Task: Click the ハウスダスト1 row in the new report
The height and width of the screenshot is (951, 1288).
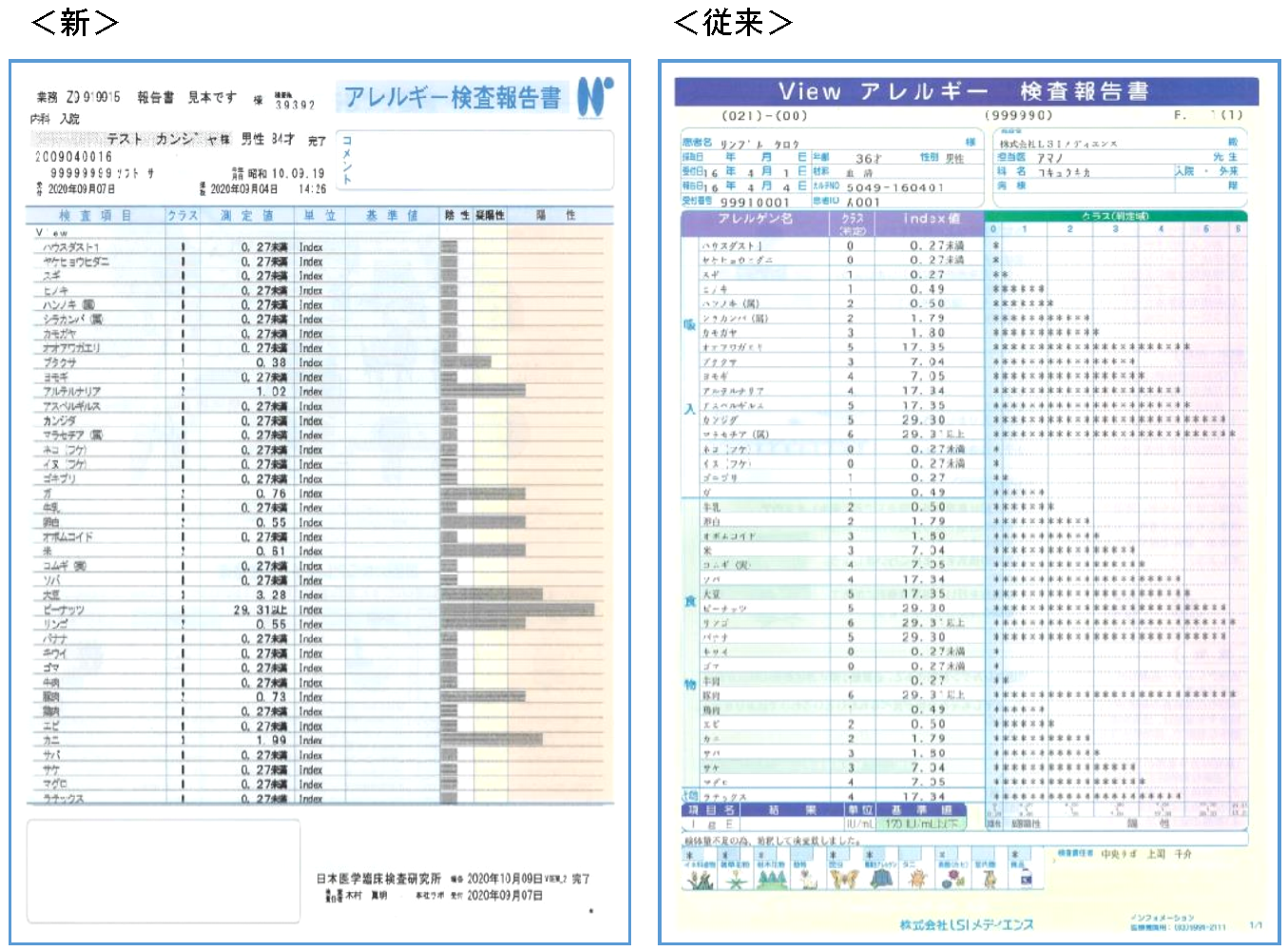Action: pyautogui.click(x=319, y=247)
